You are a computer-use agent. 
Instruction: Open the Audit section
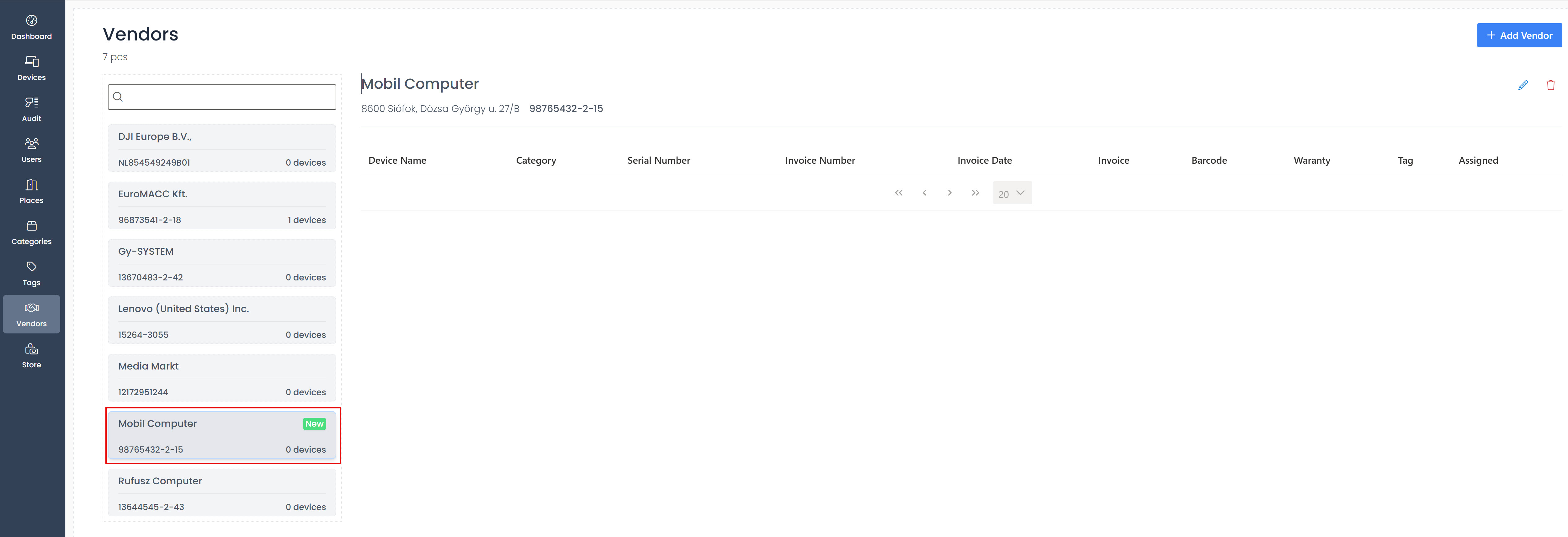(x=32, y=109)
